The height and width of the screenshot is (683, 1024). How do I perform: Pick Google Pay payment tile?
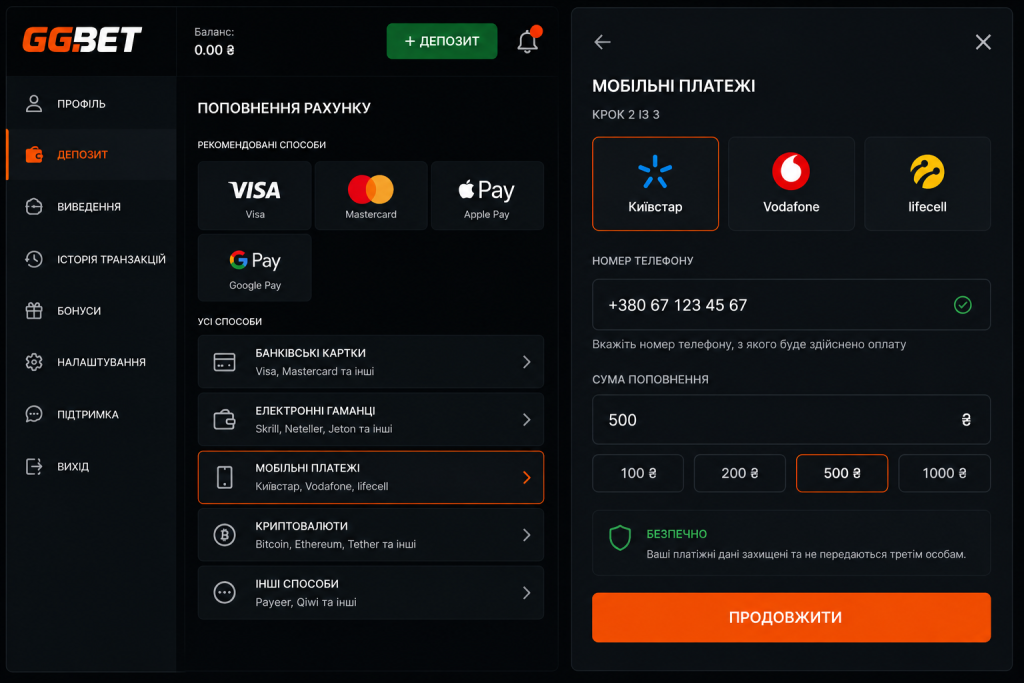[255, 268]
